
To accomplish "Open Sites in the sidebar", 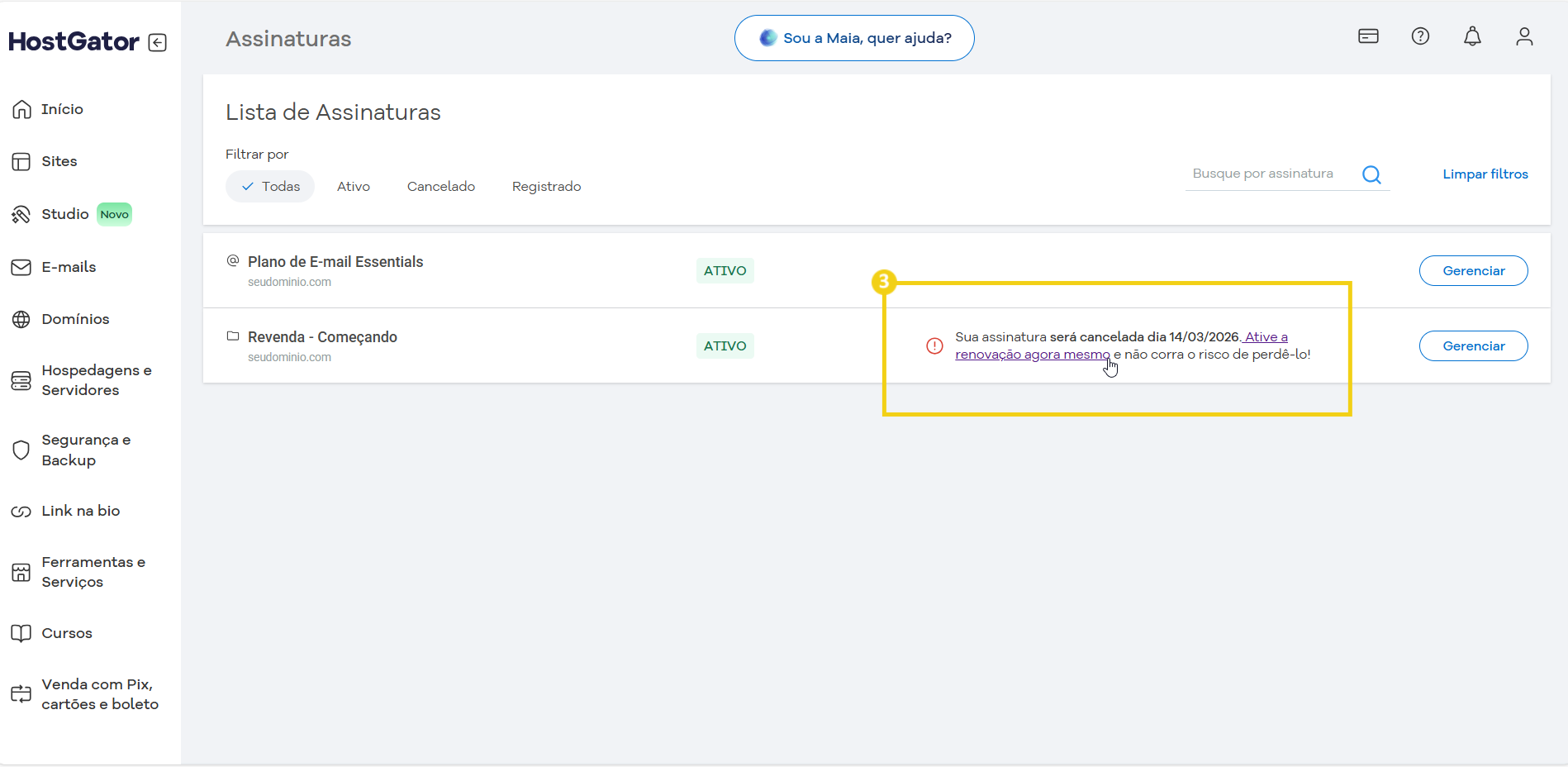I will (59, 161).
